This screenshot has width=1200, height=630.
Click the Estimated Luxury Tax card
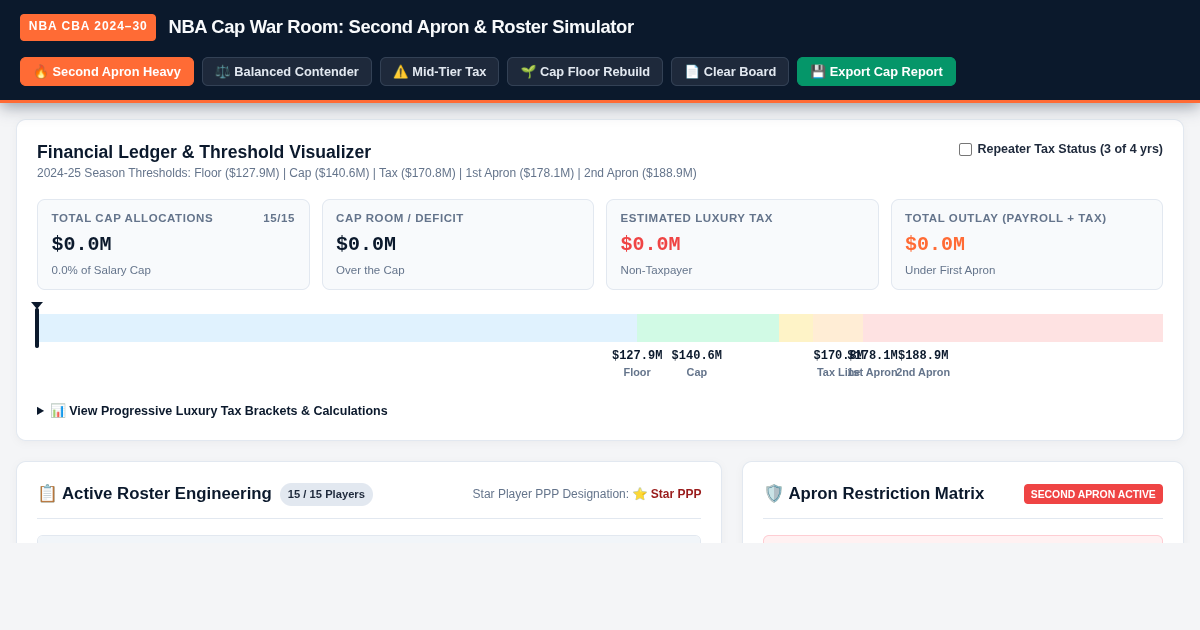(x=742, y=244)
